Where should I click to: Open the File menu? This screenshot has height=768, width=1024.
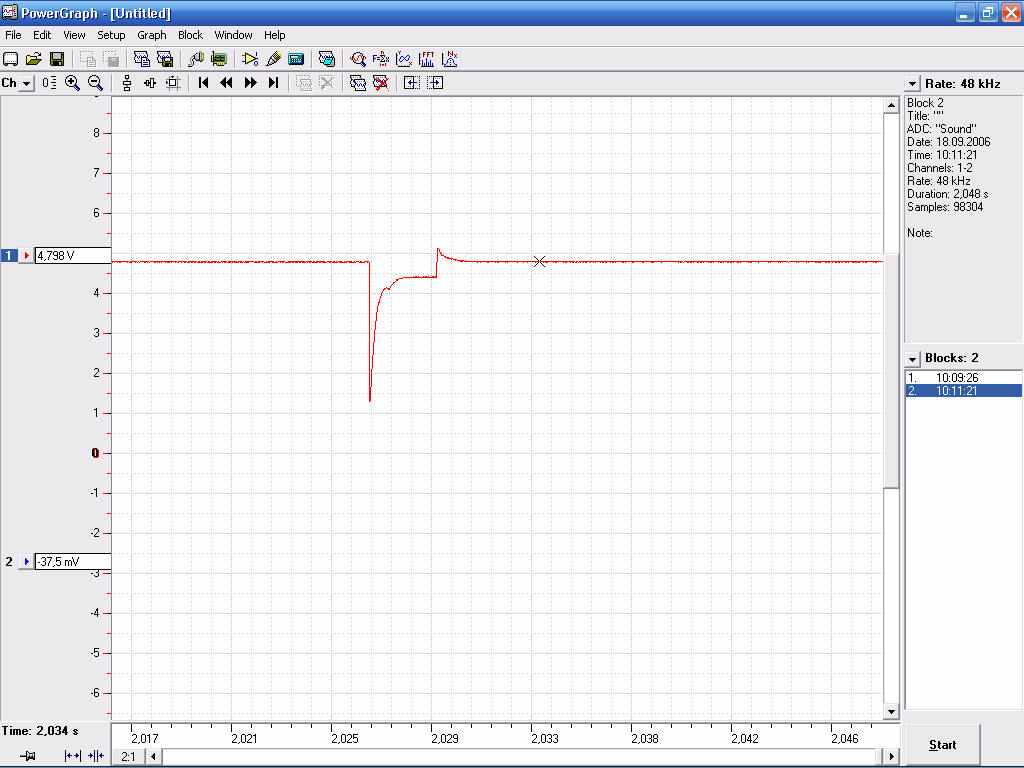coord(13,35)
